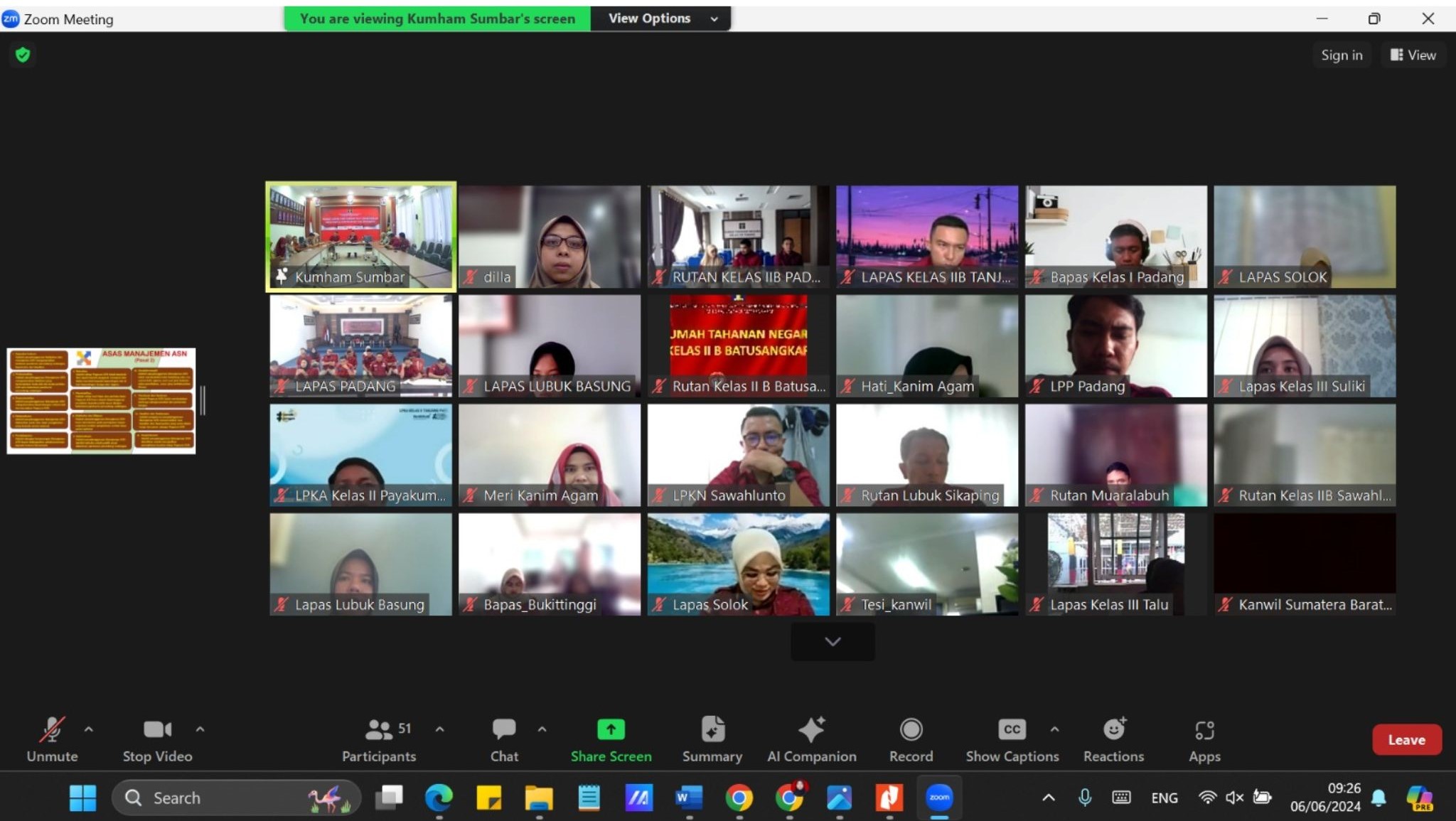The width and height of the screenshot is (1456, 821).
Task: Show next page of video tiles
Action: tap(833, 642)
